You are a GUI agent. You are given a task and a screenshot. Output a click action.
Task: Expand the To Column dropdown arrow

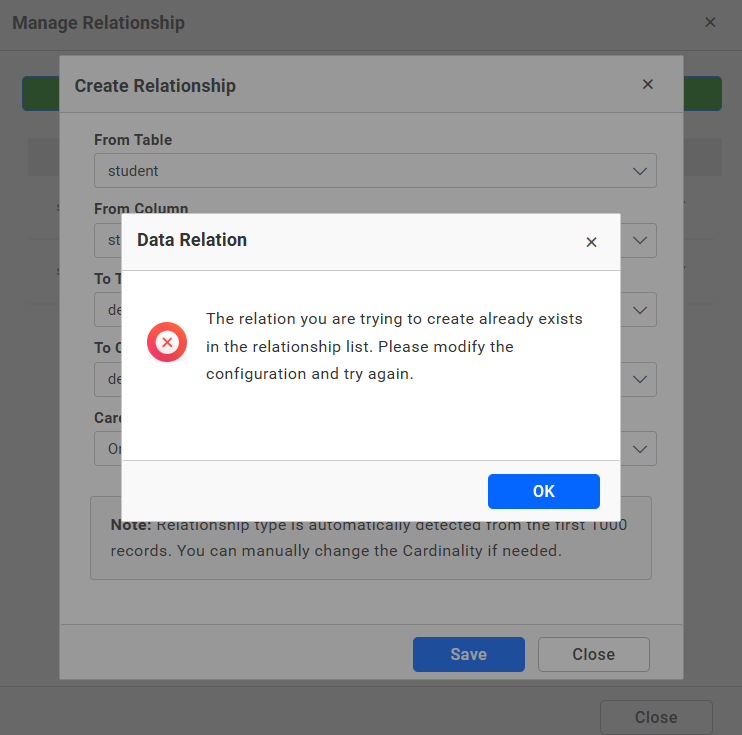coord(640,380)
